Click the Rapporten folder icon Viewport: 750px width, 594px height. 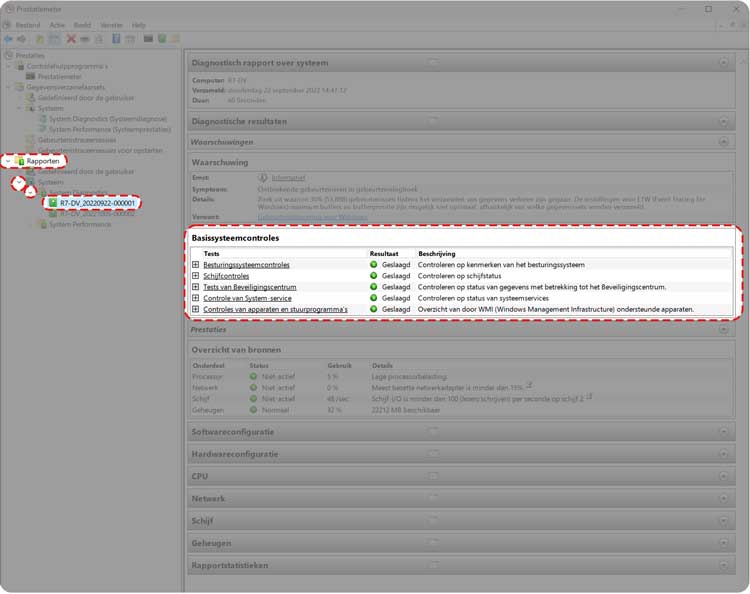(21, 160)
